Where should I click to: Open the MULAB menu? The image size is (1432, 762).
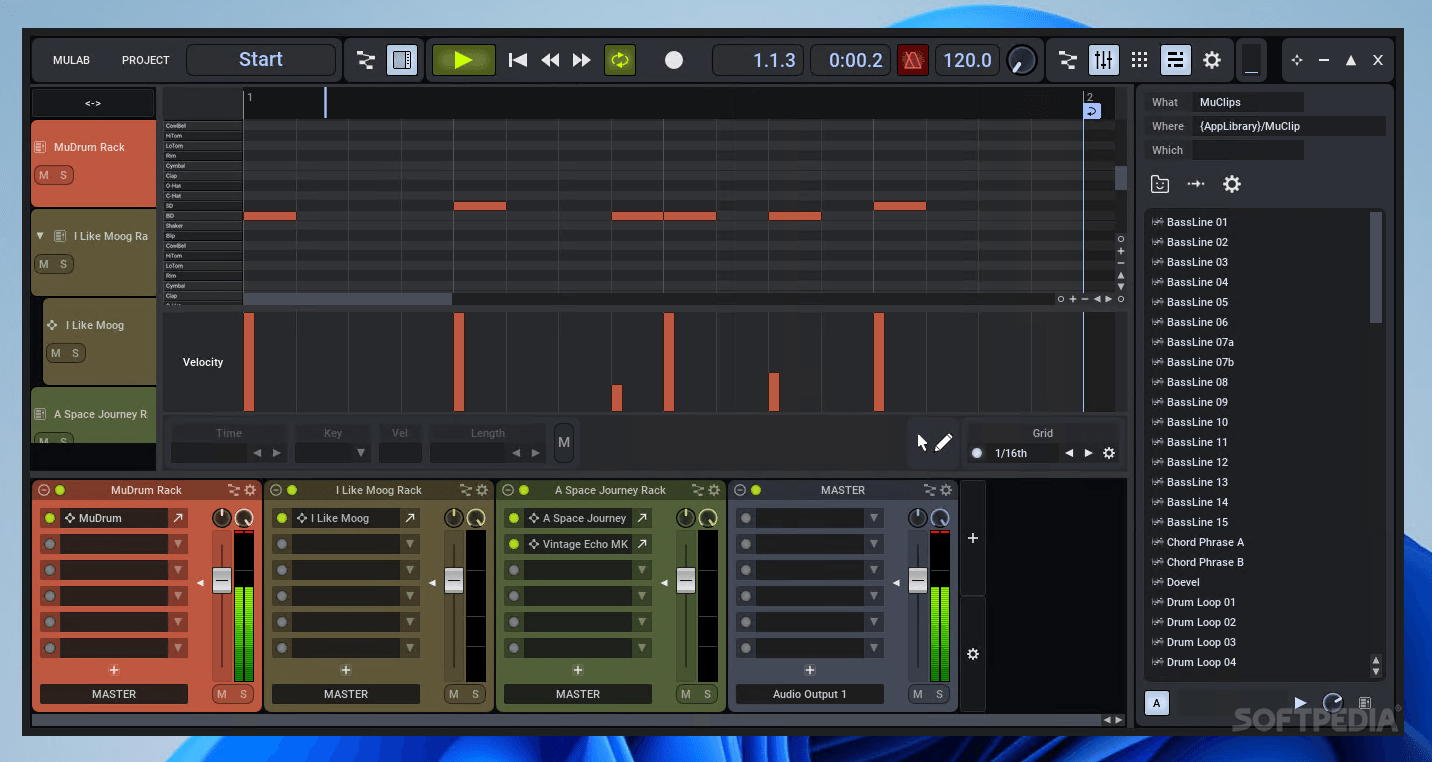tap(71, 60)
